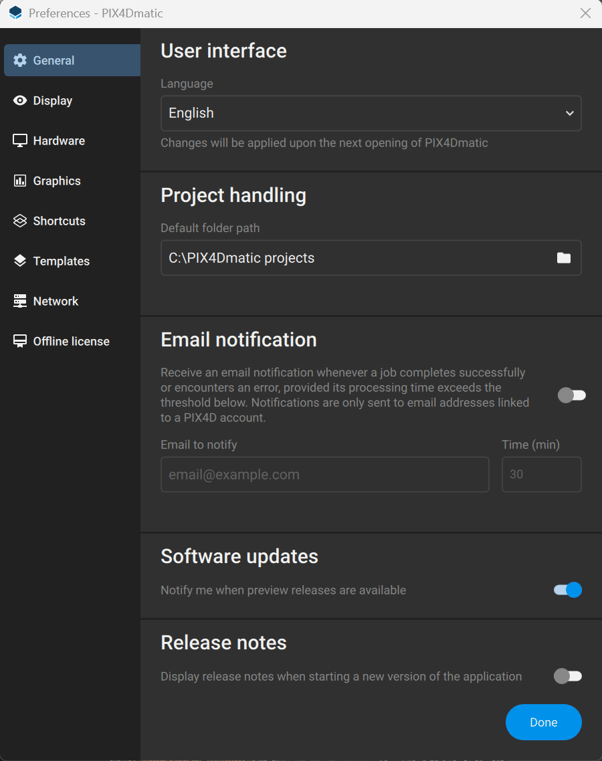The image size is (602, 761).
Task: Click the 'User interface' heading
Action: 224,51
